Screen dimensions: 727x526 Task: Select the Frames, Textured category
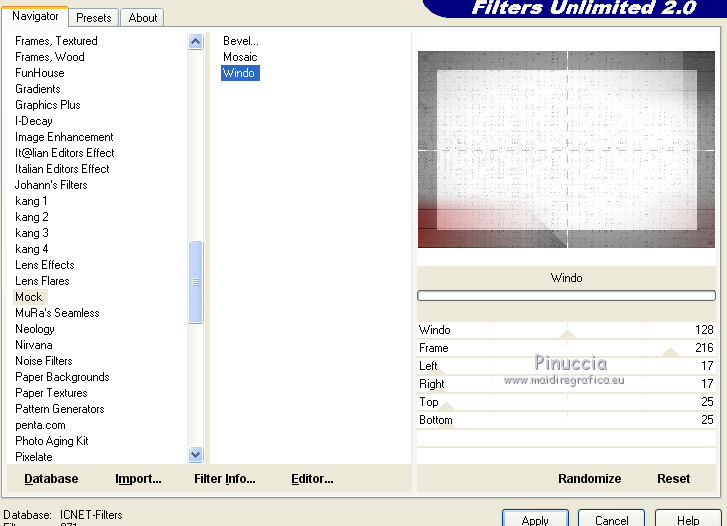tap(56, 41)
